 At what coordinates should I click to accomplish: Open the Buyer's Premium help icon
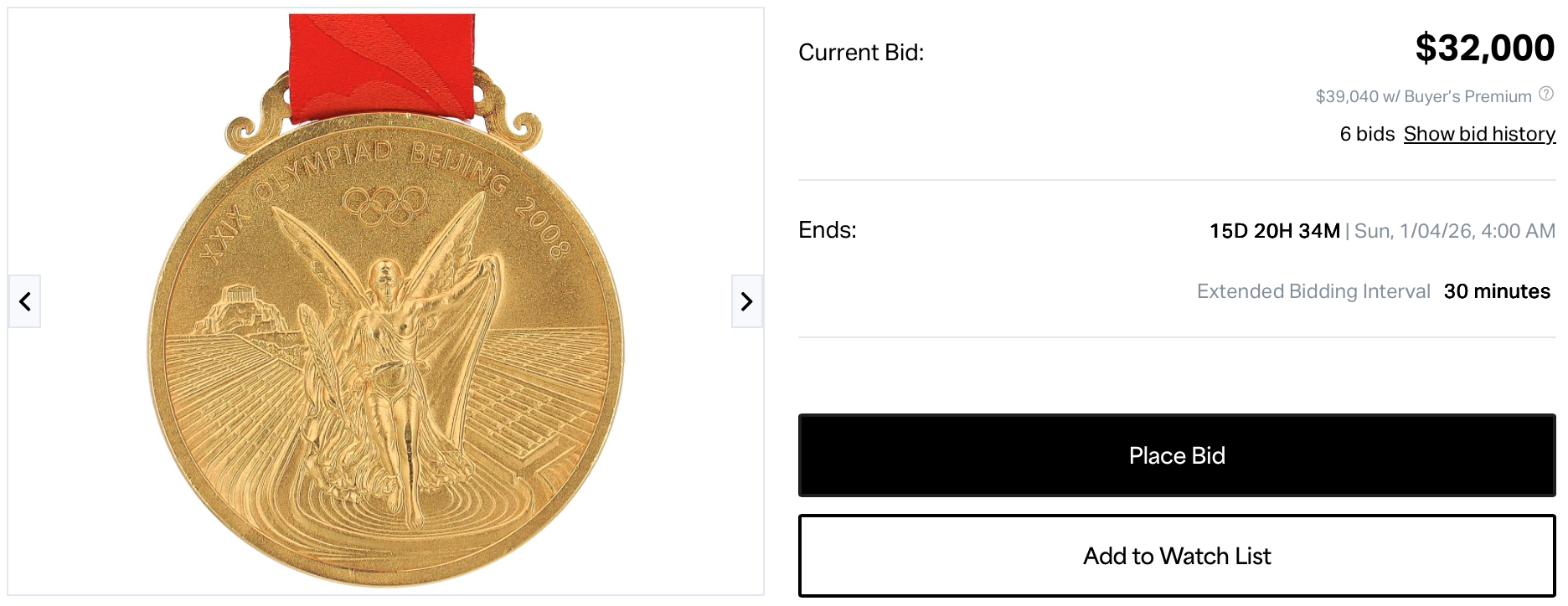[1546, 94]
